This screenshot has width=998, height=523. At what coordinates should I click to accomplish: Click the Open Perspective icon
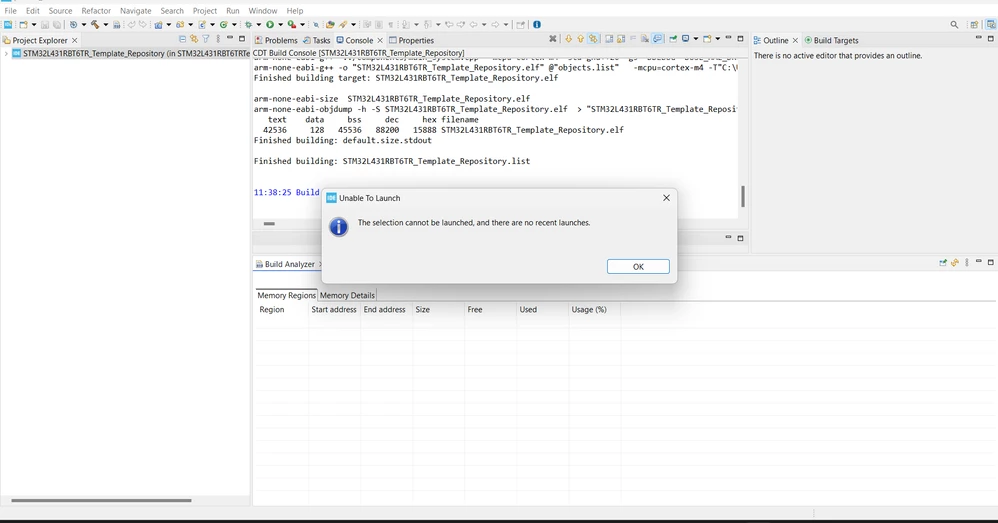974,25
